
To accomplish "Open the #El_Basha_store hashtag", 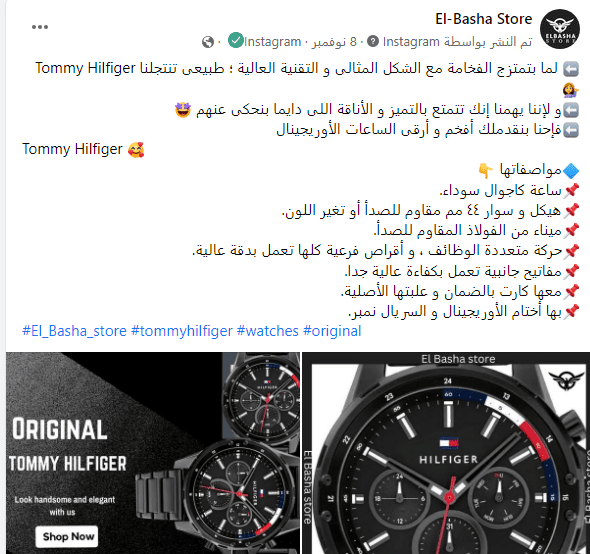I will pos(75,331).
